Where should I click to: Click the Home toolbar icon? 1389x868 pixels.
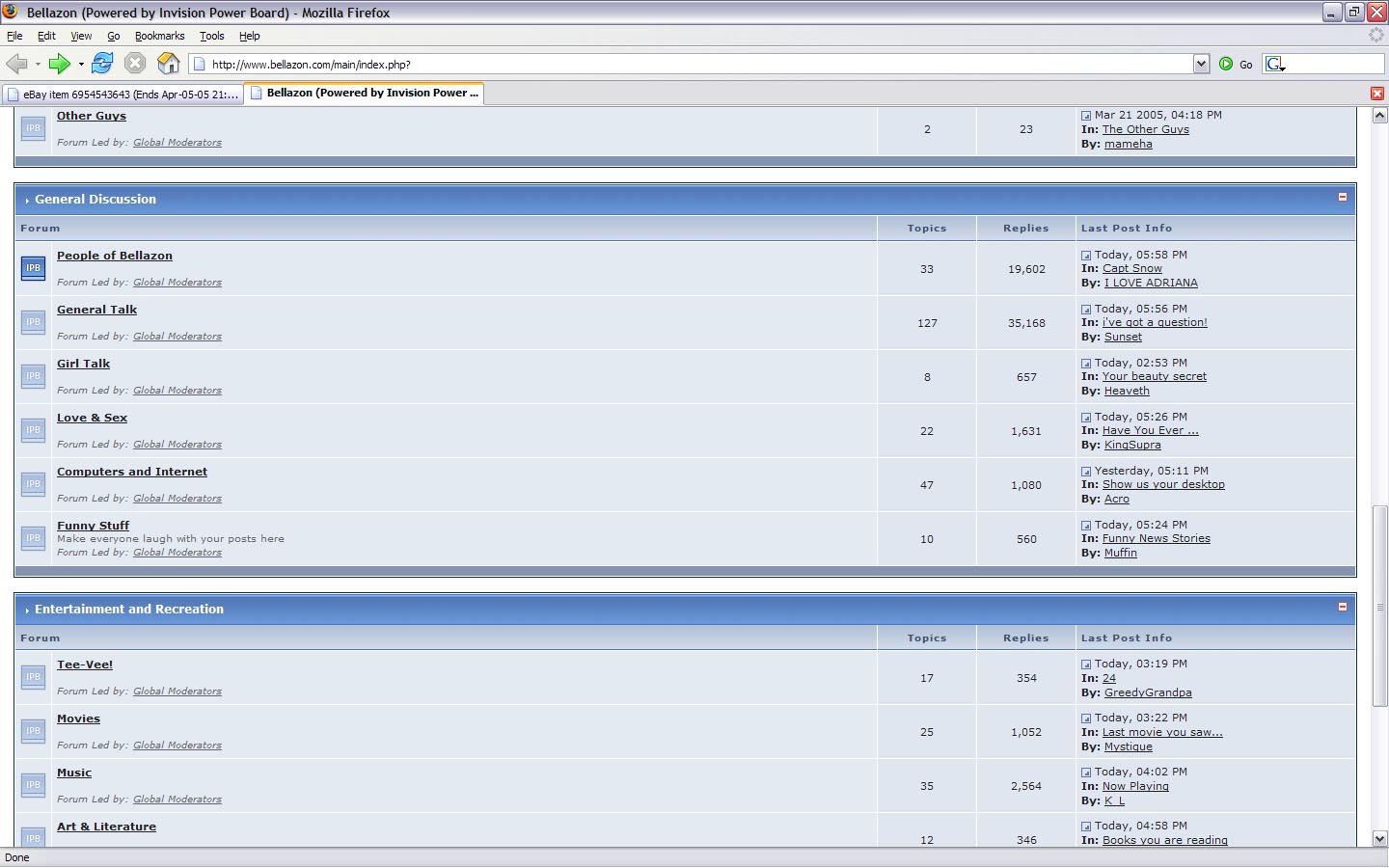(x=168, y=64)
